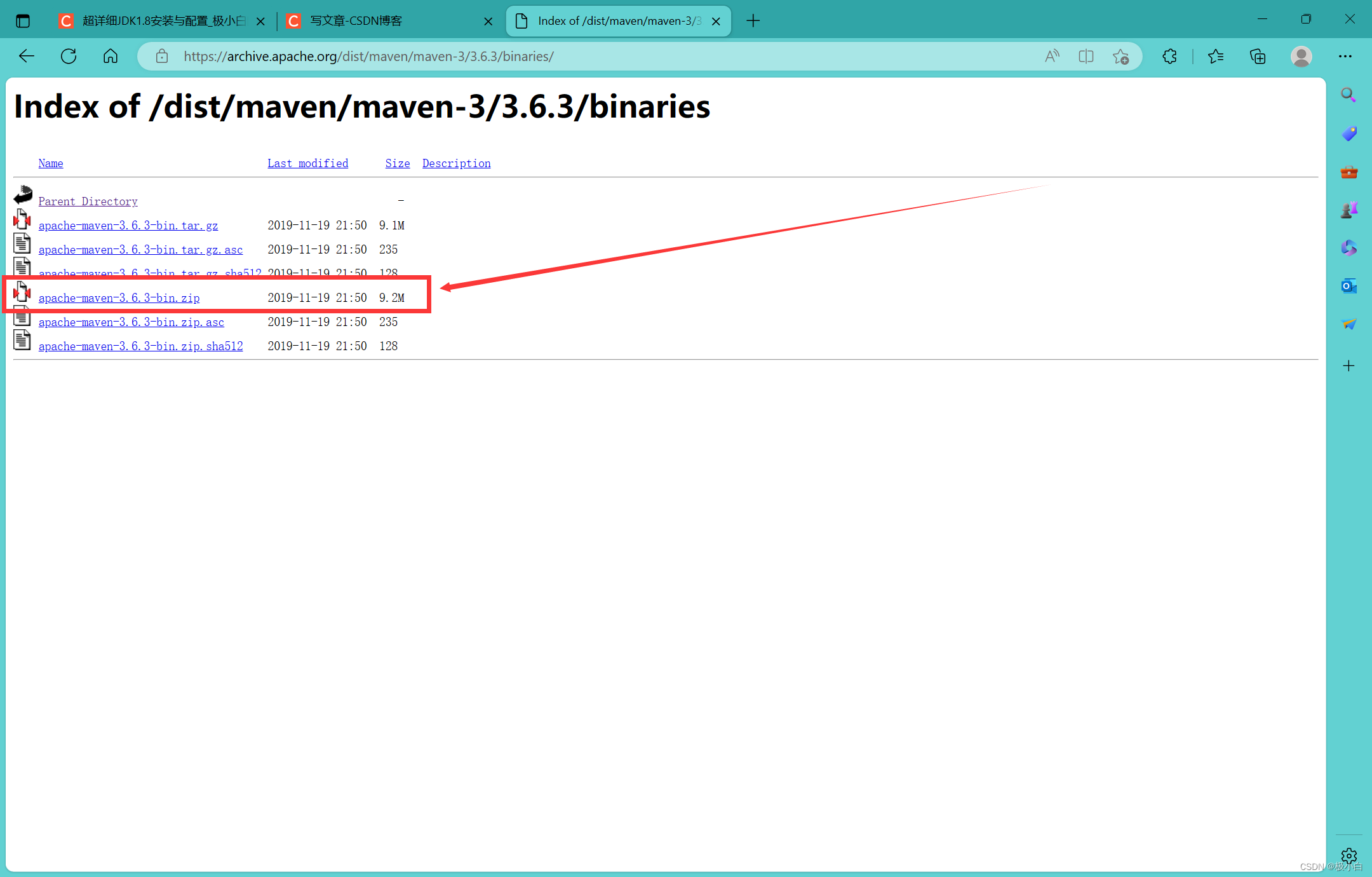1372x877 pixels.
Task: Open the user profile menu
Action: 1301,57
